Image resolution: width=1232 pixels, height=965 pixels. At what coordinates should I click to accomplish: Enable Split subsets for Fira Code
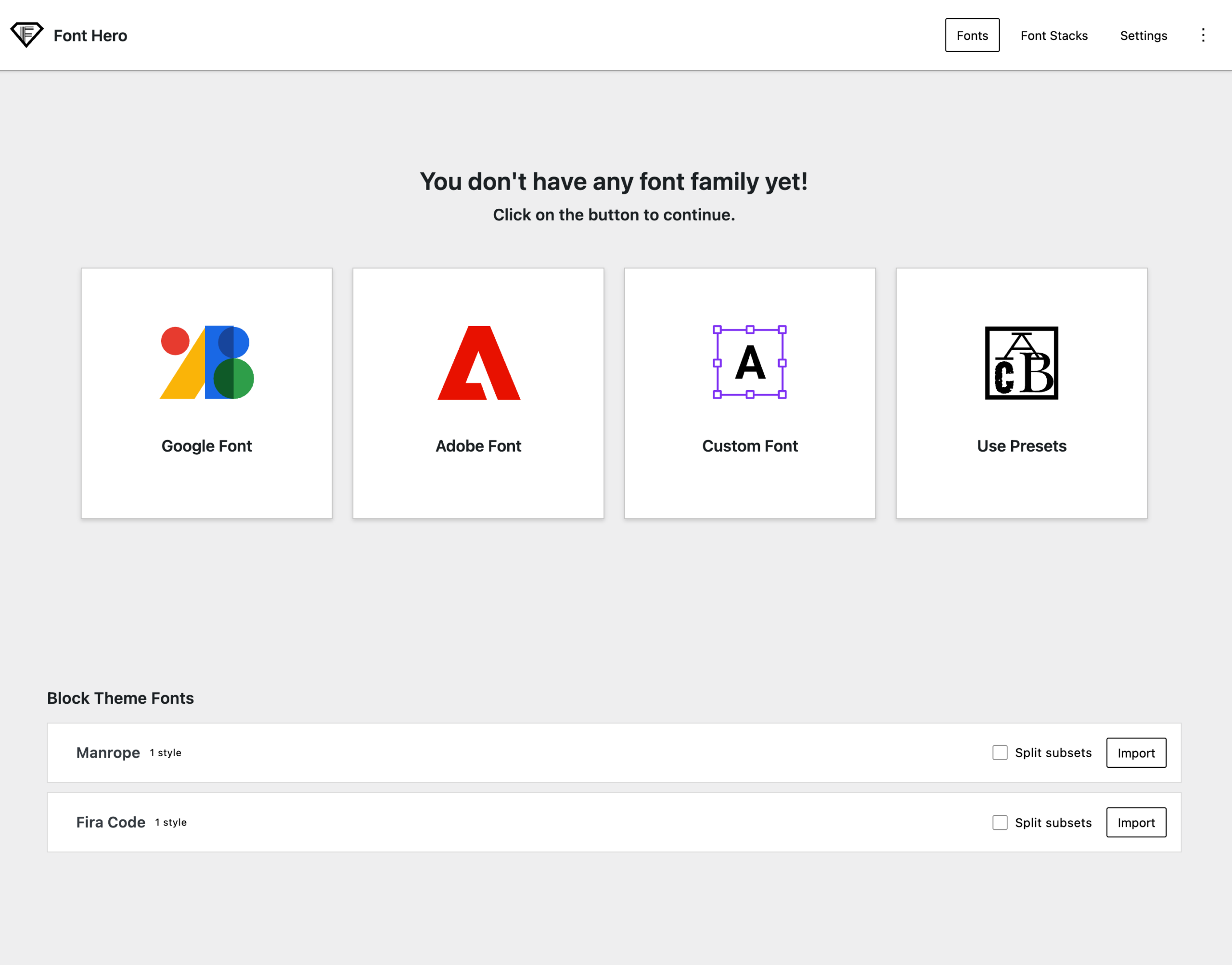[x=1000, y=823]
